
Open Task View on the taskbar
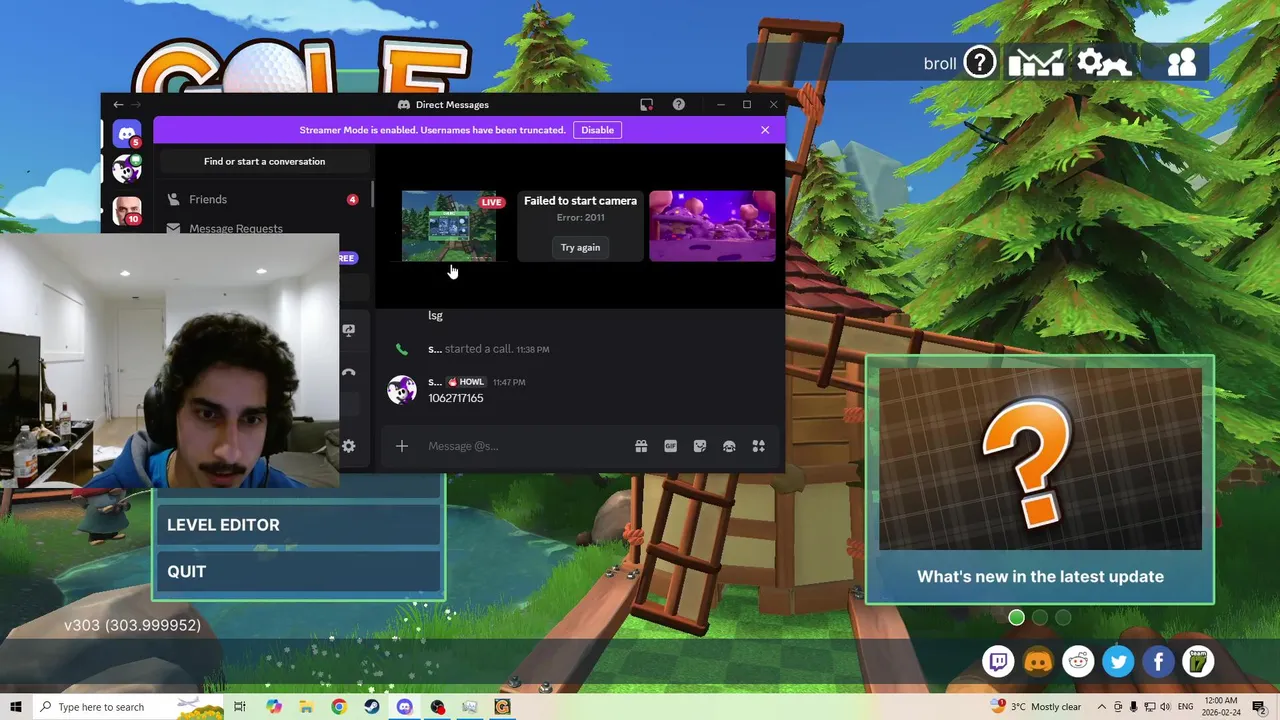[240, 707]
